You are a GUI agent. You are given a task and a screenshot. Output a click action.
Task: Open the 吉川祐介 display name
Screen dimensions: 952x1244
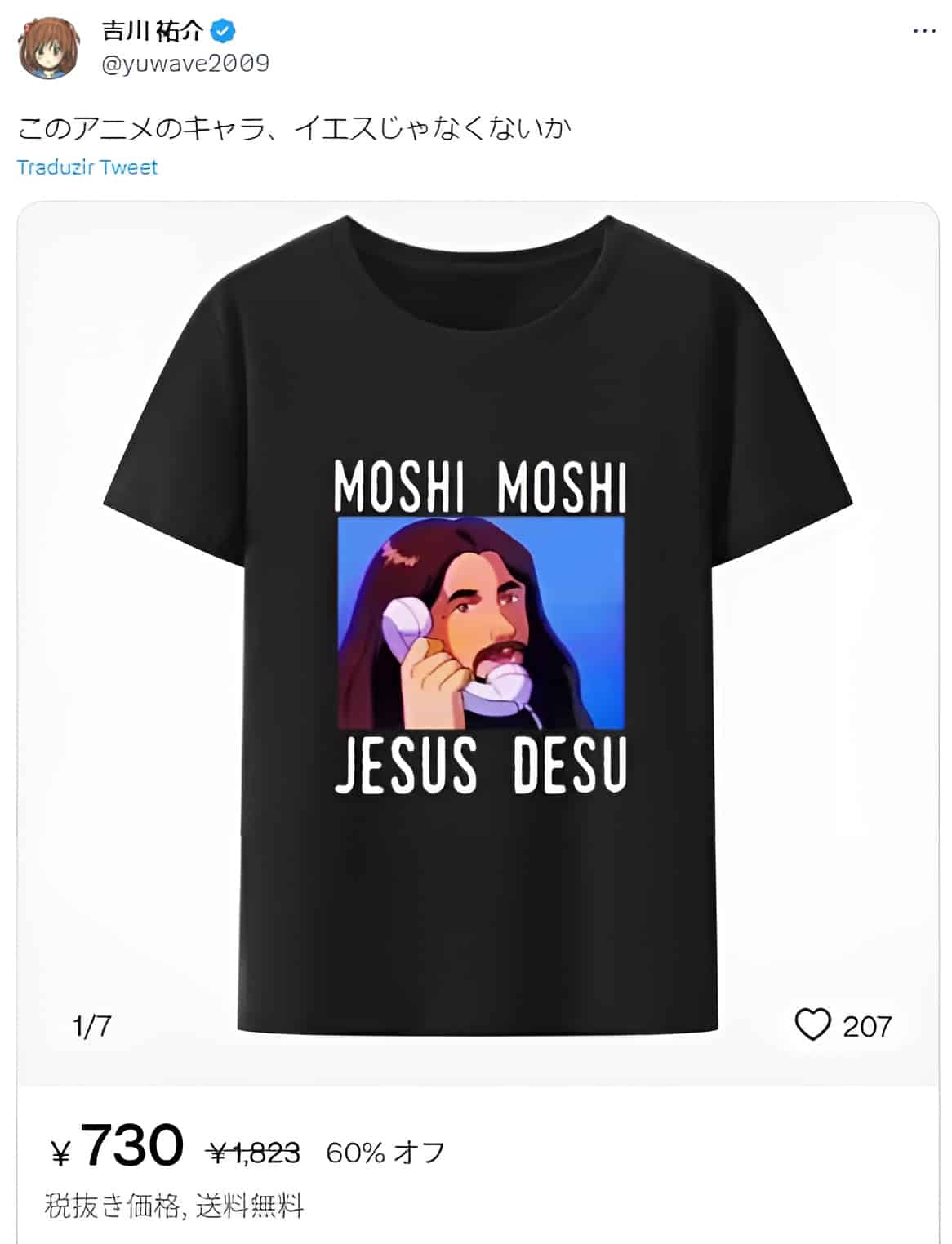153,31
